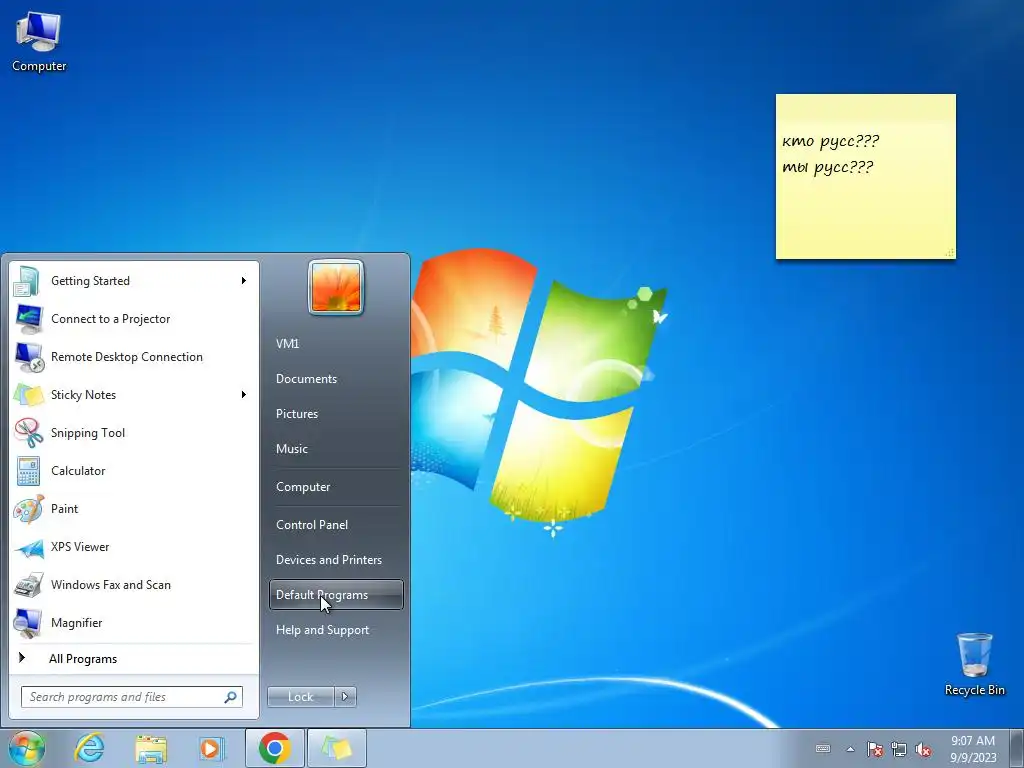Click Show Desktop strip at taskbar end
Viewport: 1024px width, 768px height.
(x=1017, y=748)
